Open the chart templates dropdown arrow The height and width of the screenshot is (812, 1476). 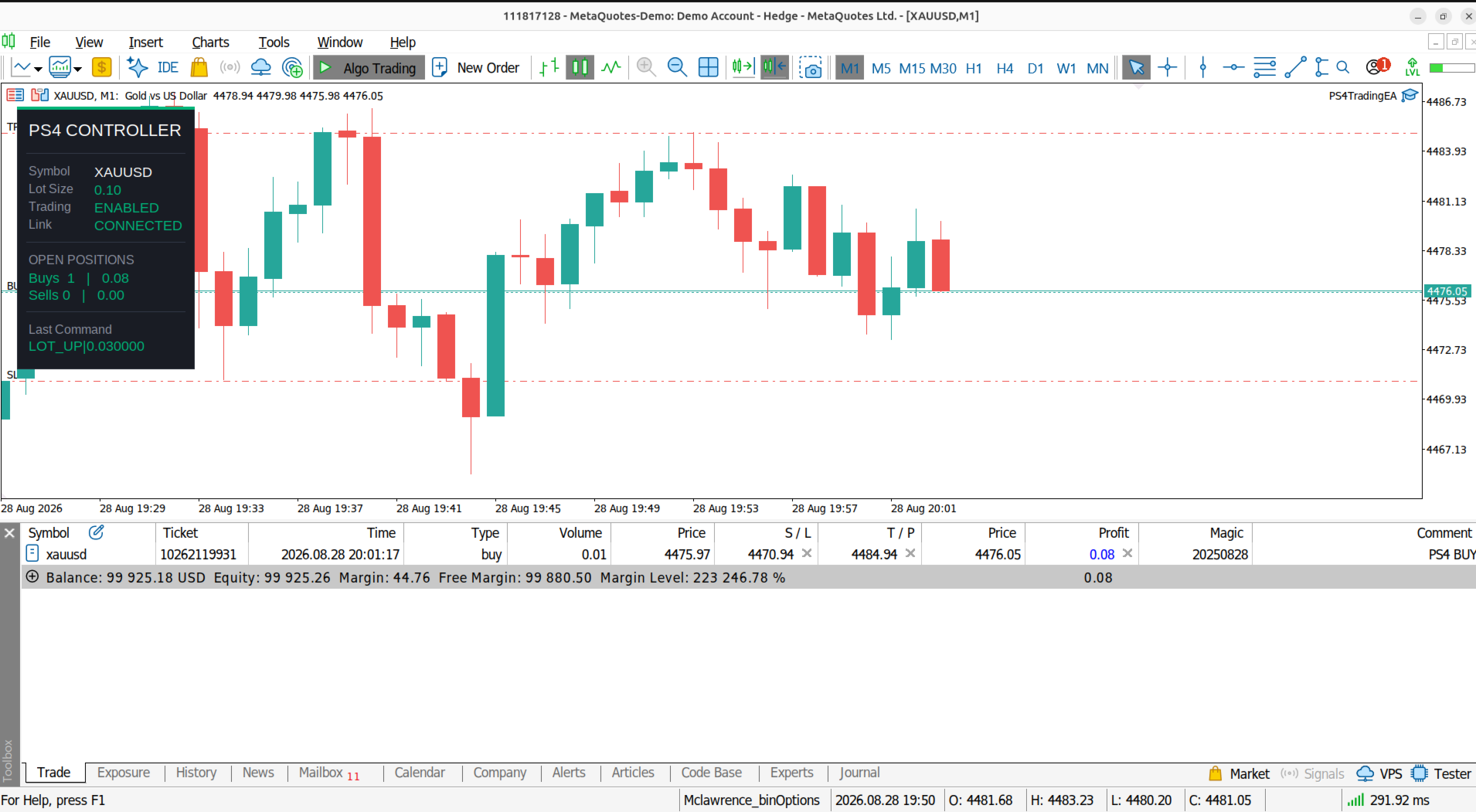click(x=77, y=70)
